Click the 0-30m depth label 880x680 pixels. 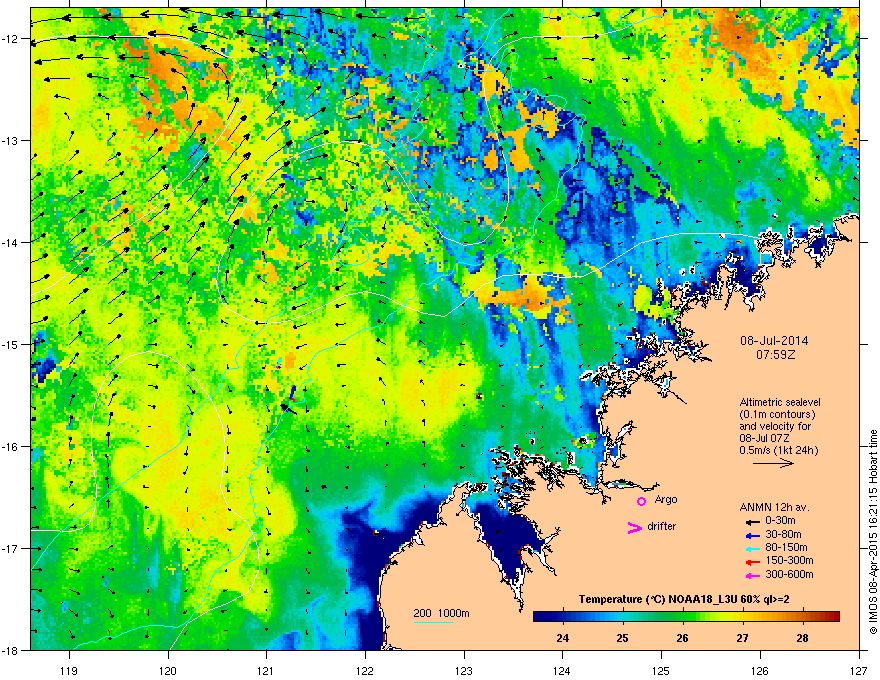pyautogui.click(x=780, y=522)
